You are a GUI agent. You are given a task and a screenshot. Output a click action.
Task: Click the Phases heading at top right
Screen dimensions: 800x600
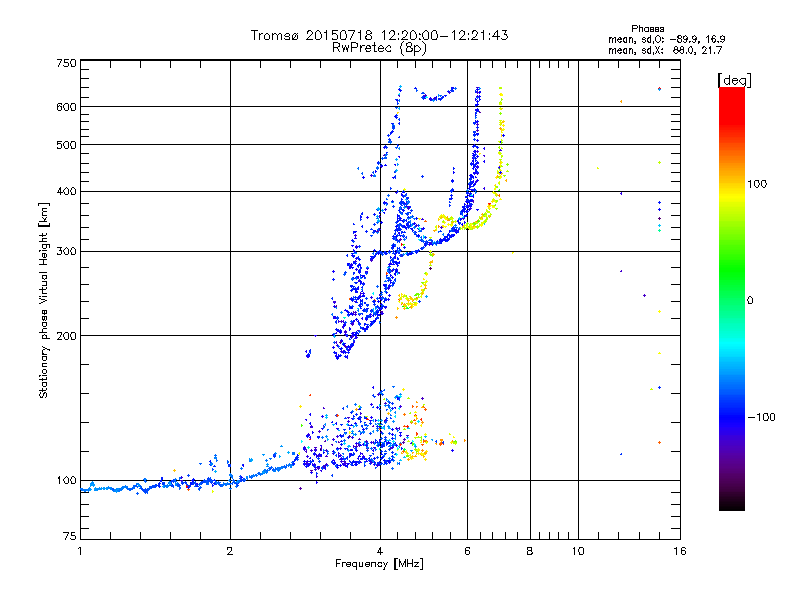pyautogui.click(x=647, y=29)
